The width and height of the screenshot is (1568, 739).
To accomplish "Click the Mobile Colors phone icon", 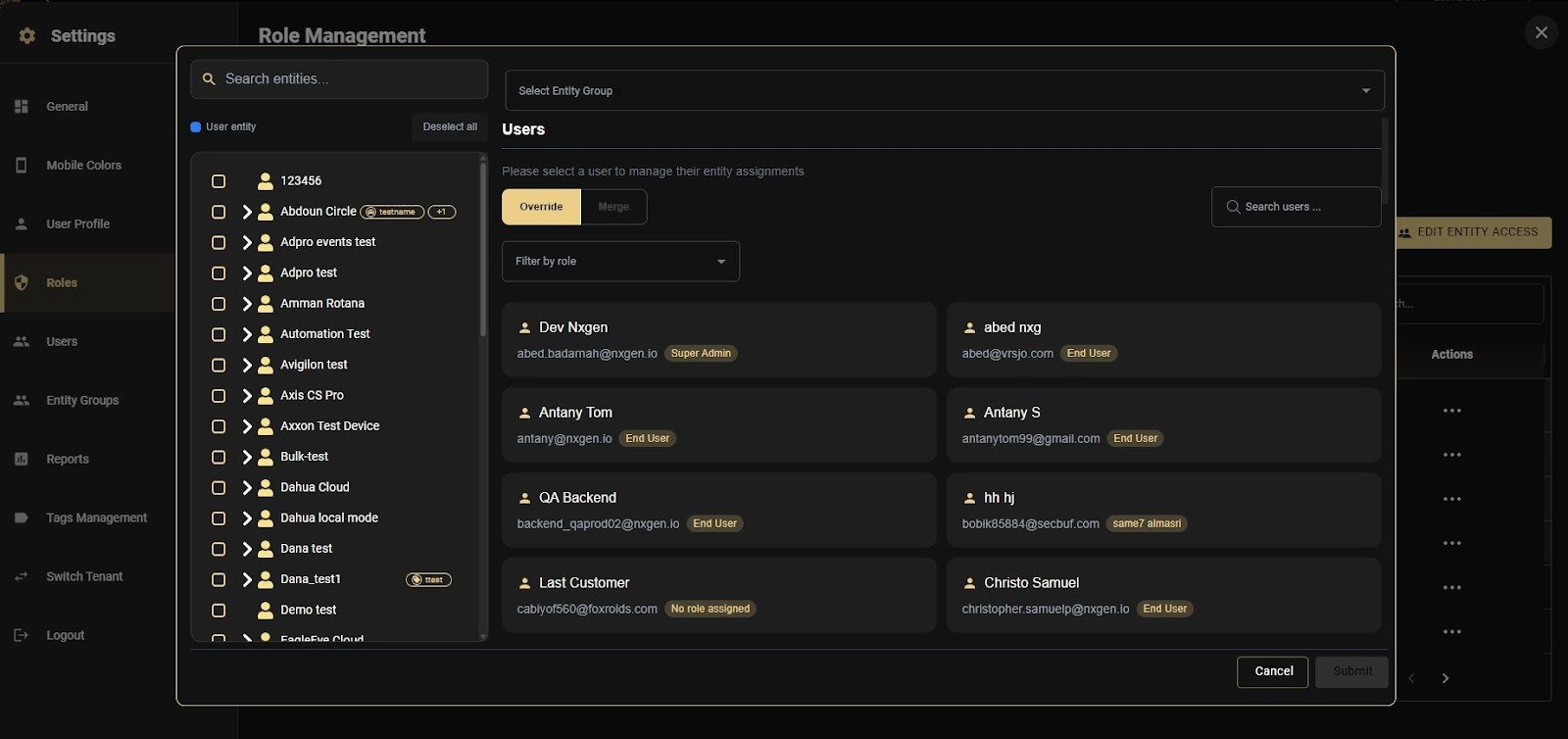I will click(x=22, y=165).
